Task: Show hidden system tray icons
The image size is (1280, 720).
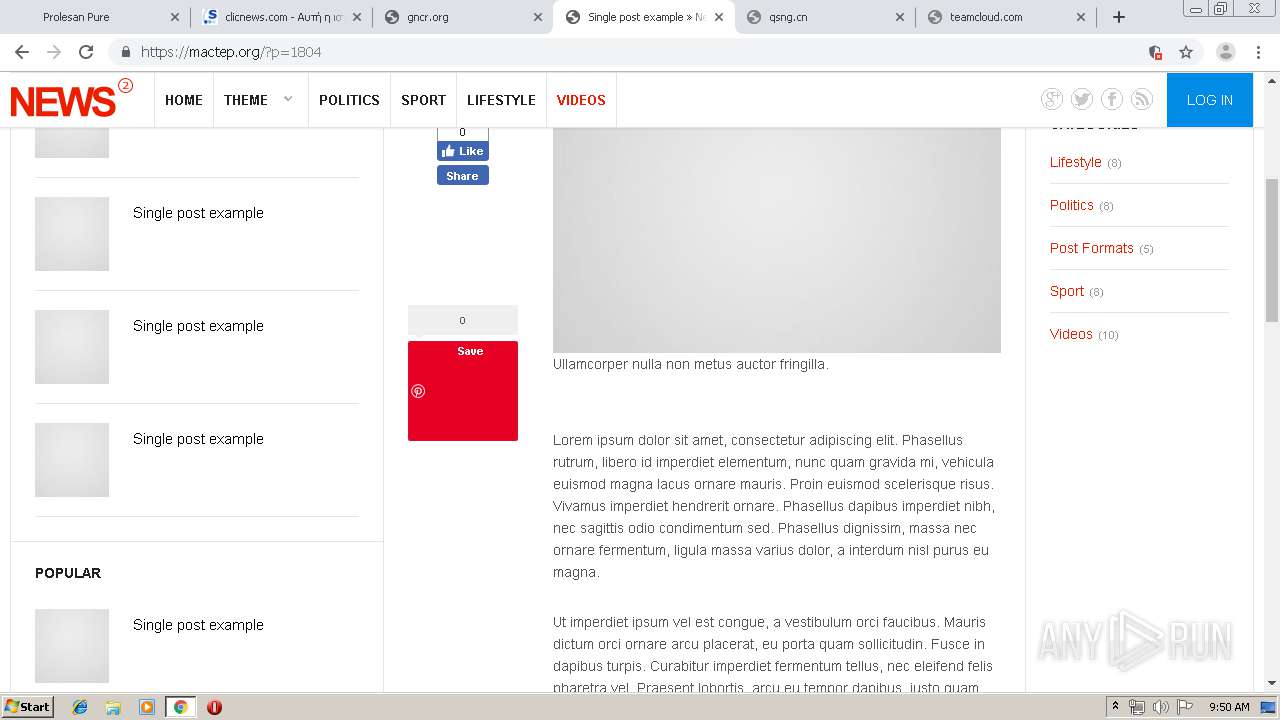Action: pyautogui.click(x=1115, y=707)
